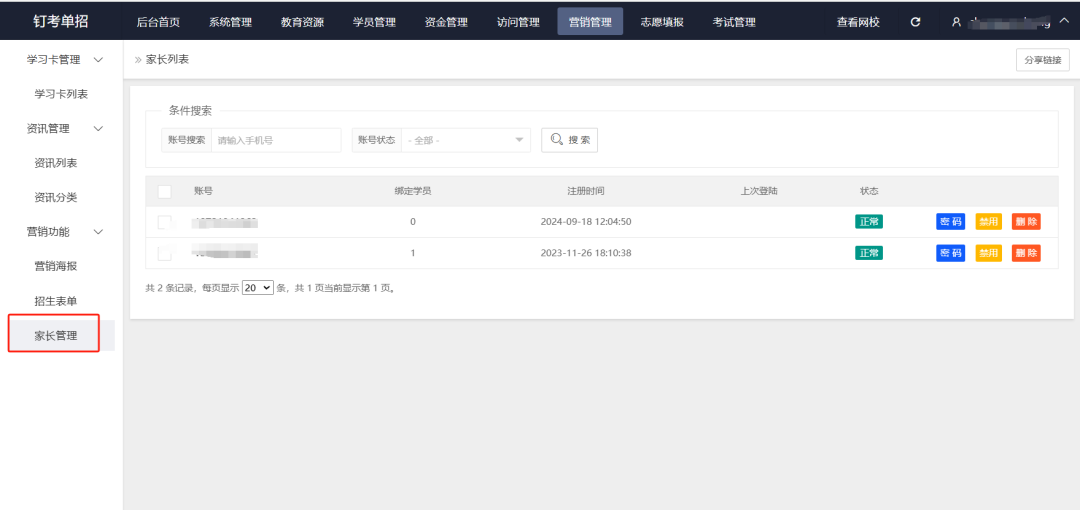Switch to 考试管理 menu

coord(734,22)
